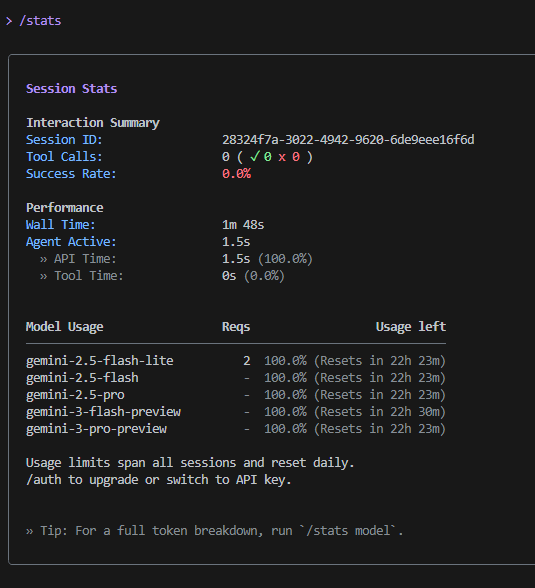
Task: Click the guillemet before Tool Time
Action: (x=43, y=276)
